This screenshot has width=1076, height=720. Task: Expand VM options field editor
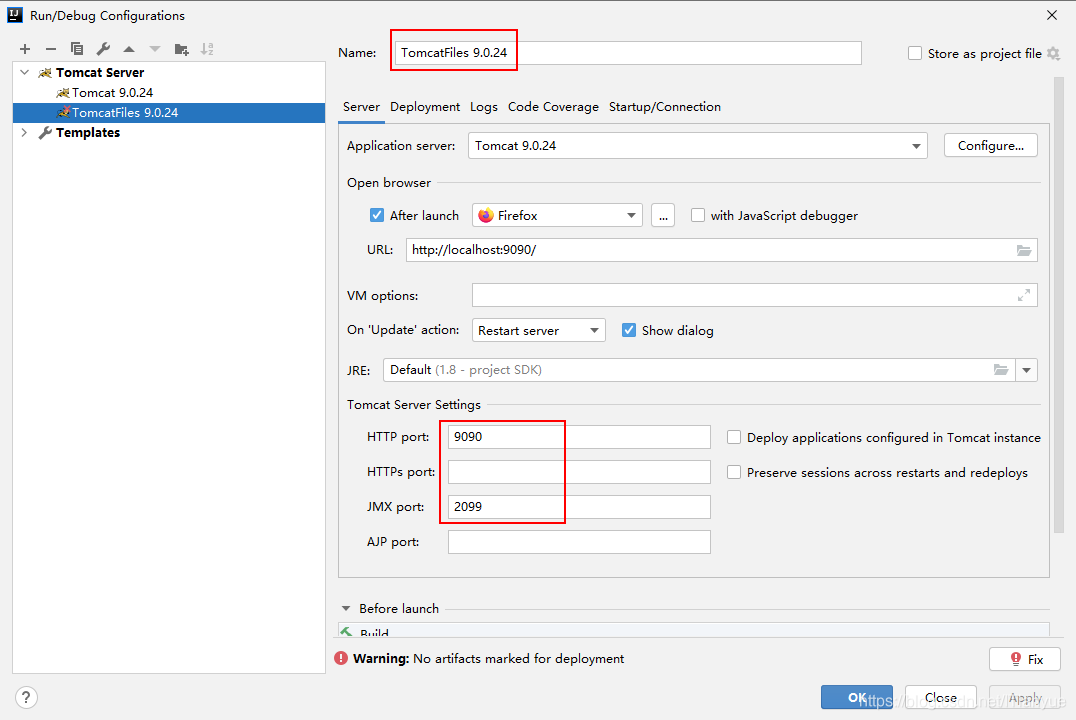click(x=1024, y=295)
